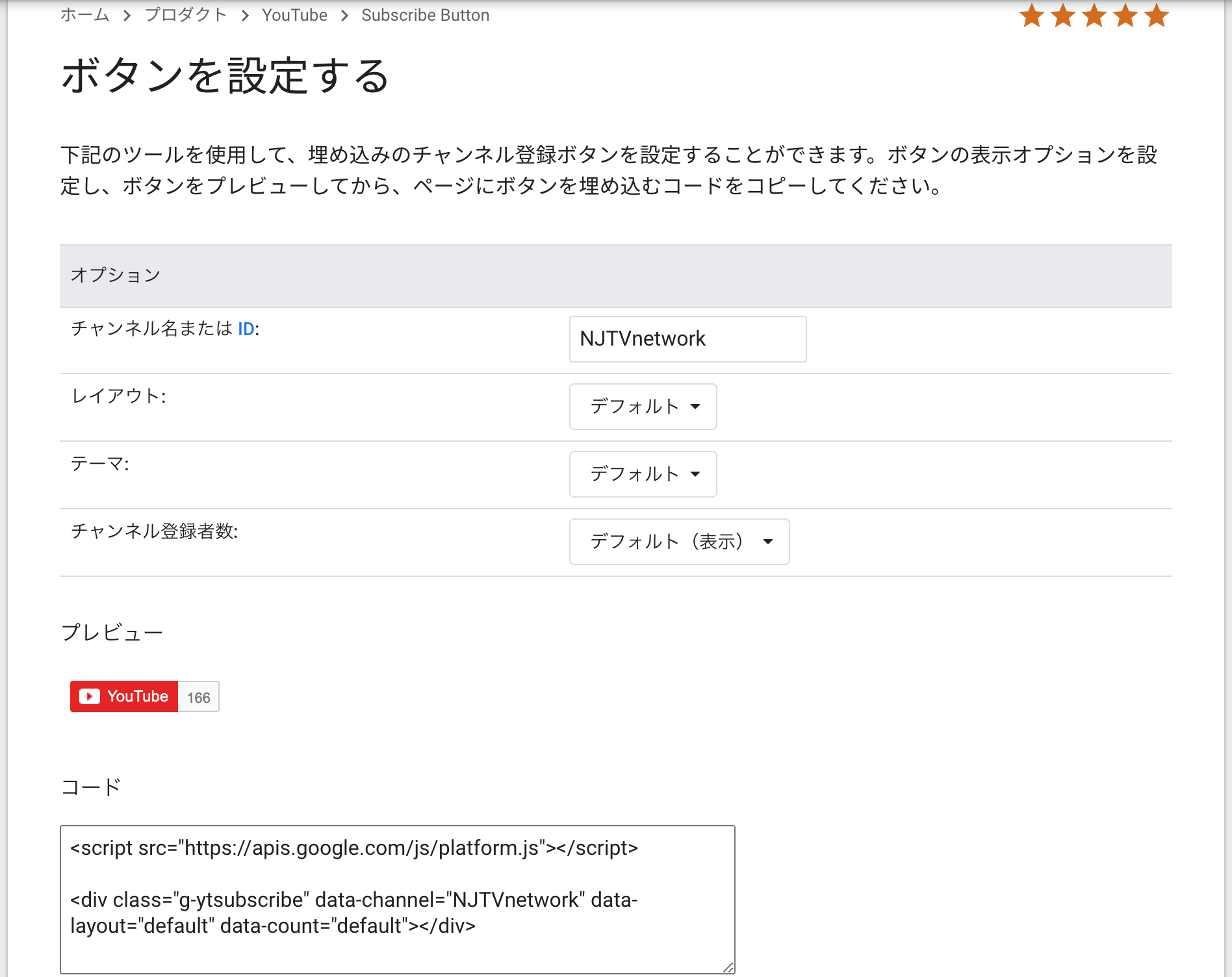Click the subscriber count badge showing 166

[x=199, y=696]
